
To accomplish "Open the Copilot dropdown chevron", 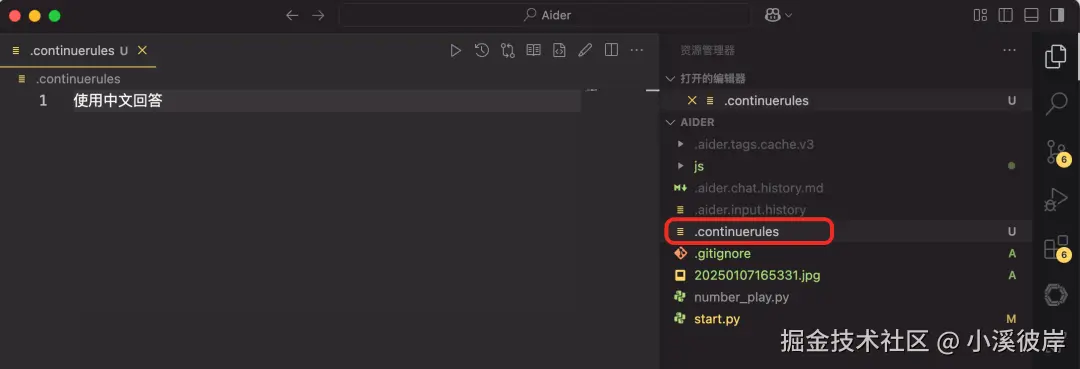I will 789,15.
